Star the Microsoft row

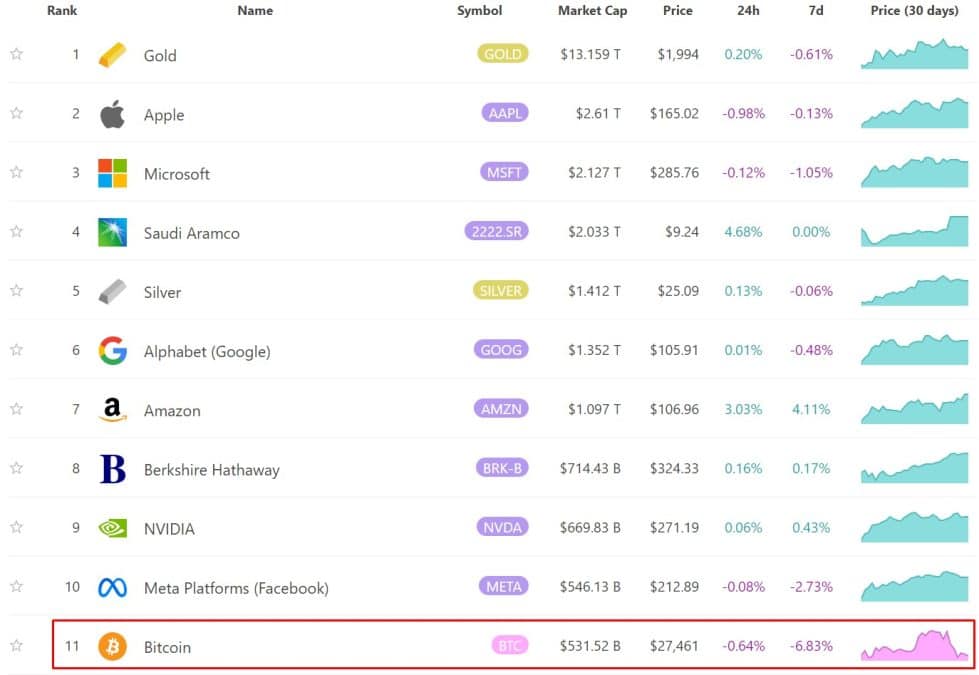[17, 172]
